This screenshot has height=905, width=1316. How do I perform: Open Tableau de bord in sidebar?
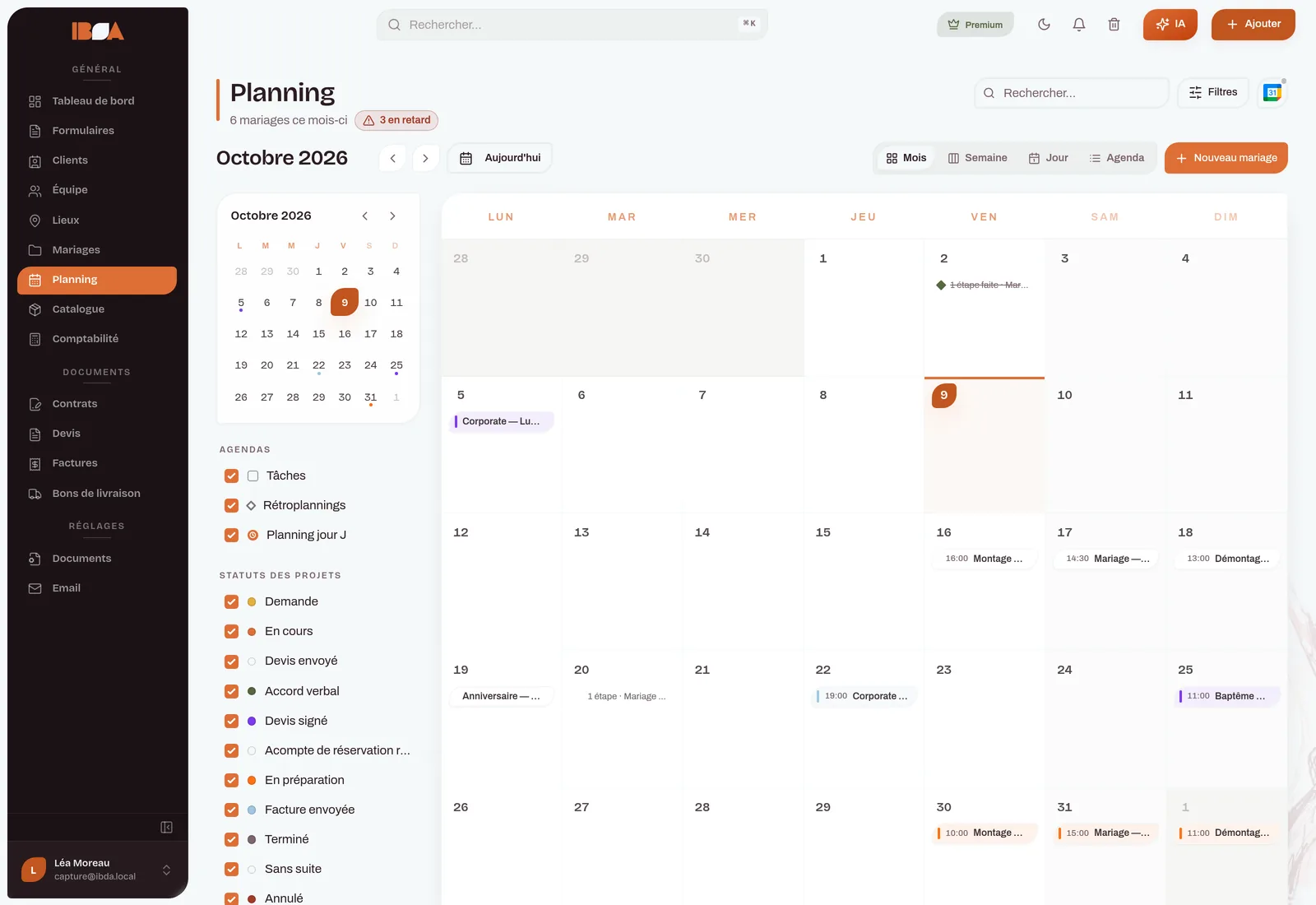pyautogui.click(x=97, y=101)
